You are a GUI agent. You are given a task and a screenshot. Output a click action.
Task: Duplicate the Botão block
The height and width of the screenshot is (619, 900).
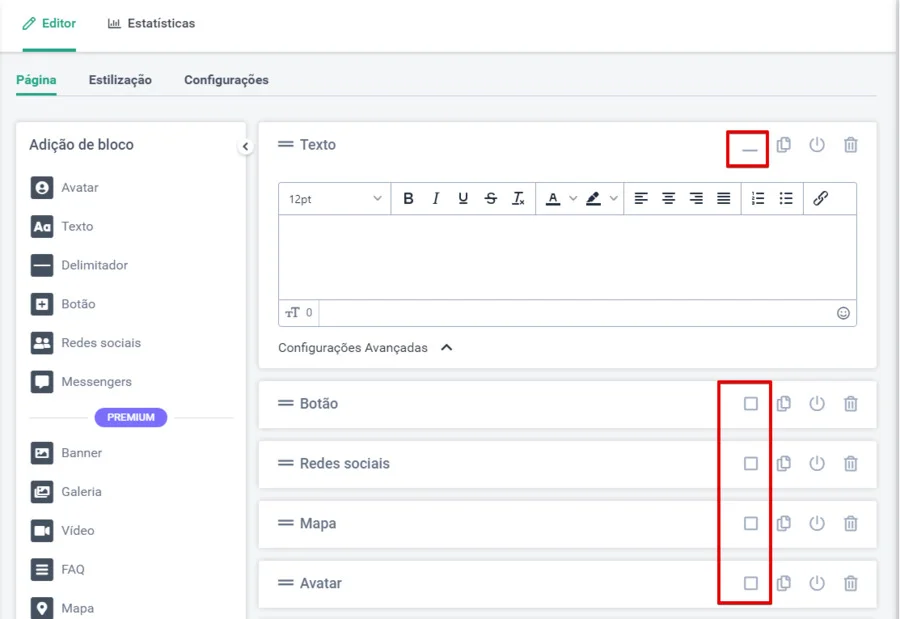click(784, 404)
